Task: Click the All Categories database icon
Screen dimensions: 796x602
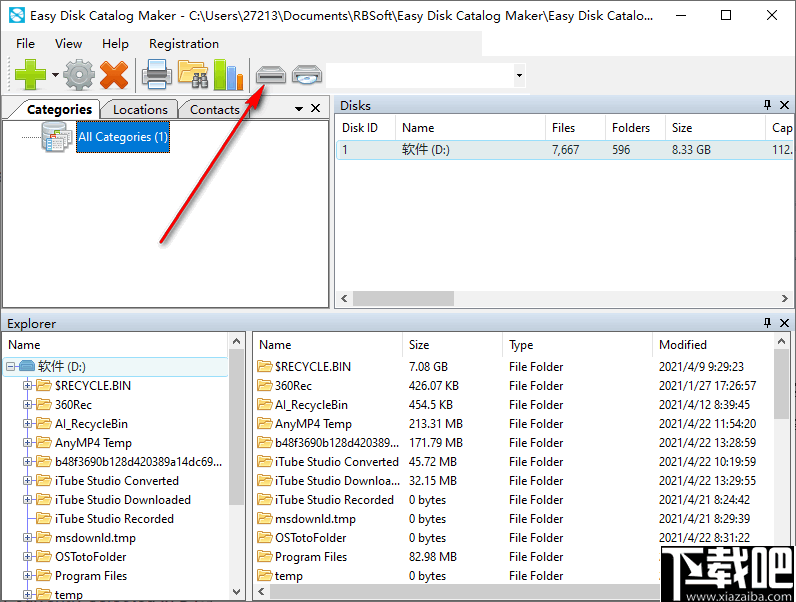Action: click(x=56, y=137)
